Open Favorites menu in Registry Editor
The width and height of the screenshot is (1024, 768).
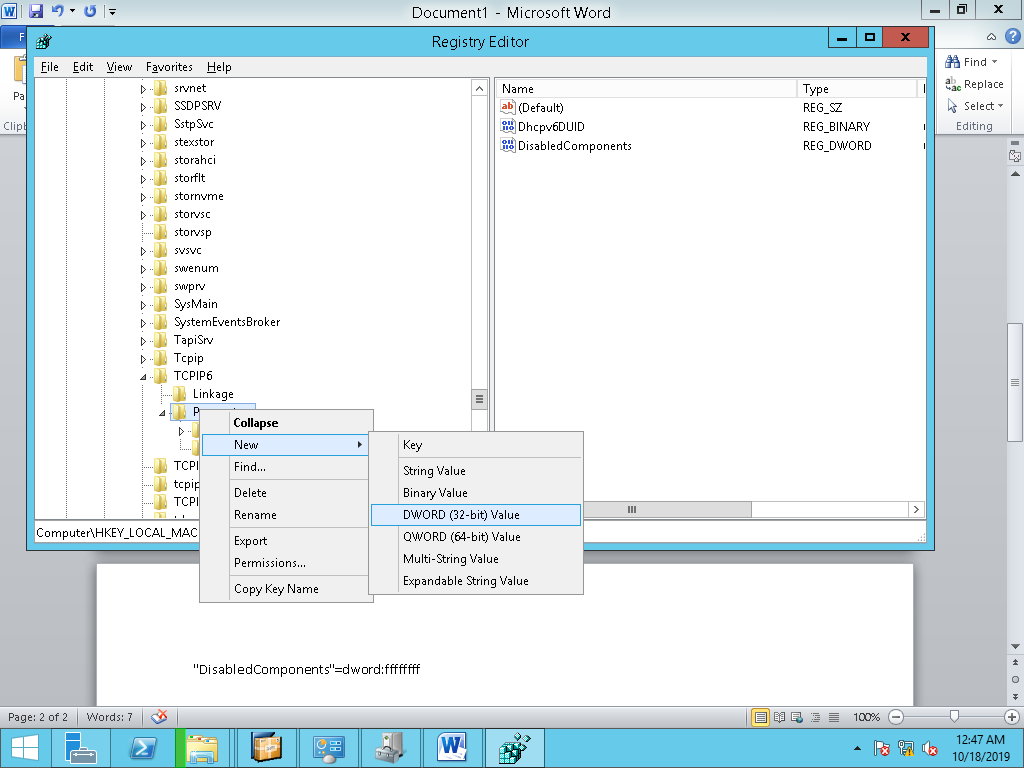click(x=169, y=67)
